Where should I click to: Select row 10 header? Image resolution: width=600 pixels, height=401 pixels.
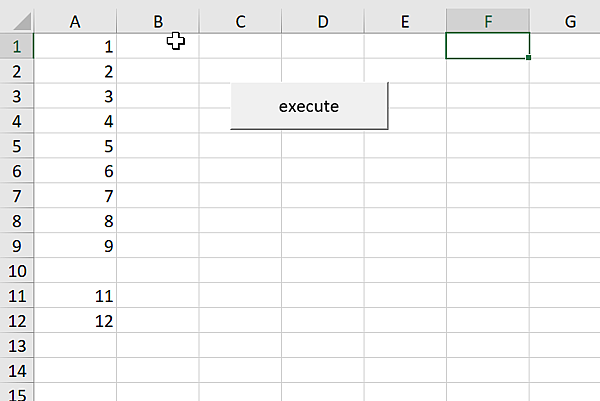click(x=16, y=271)
